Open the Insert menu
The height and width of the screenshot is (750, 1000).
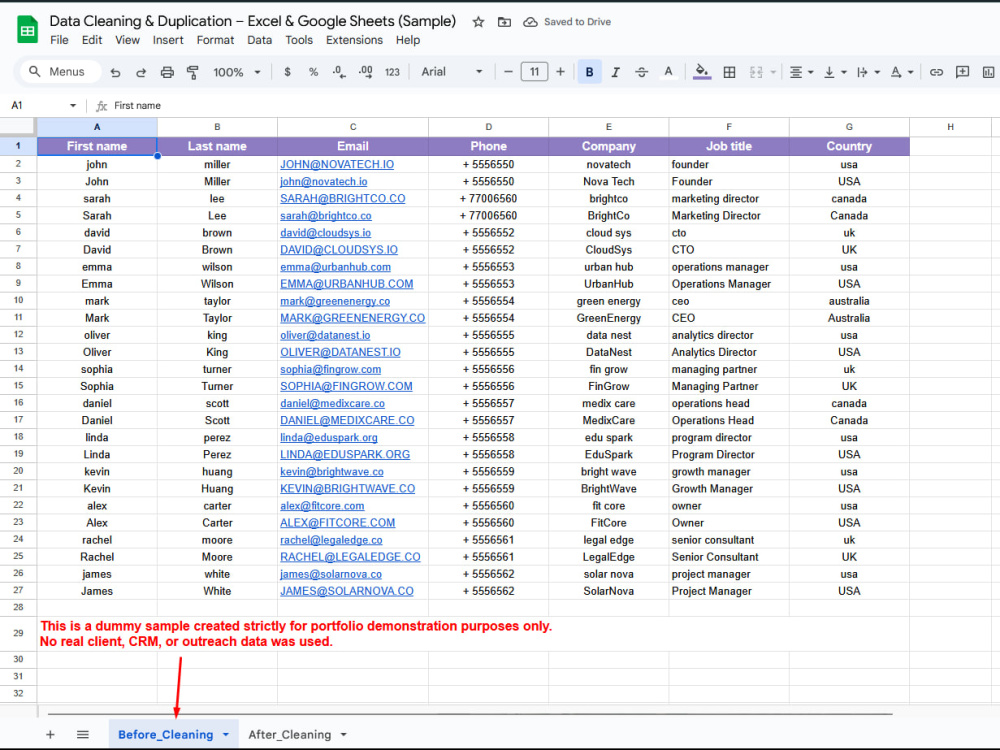(168, 40)
